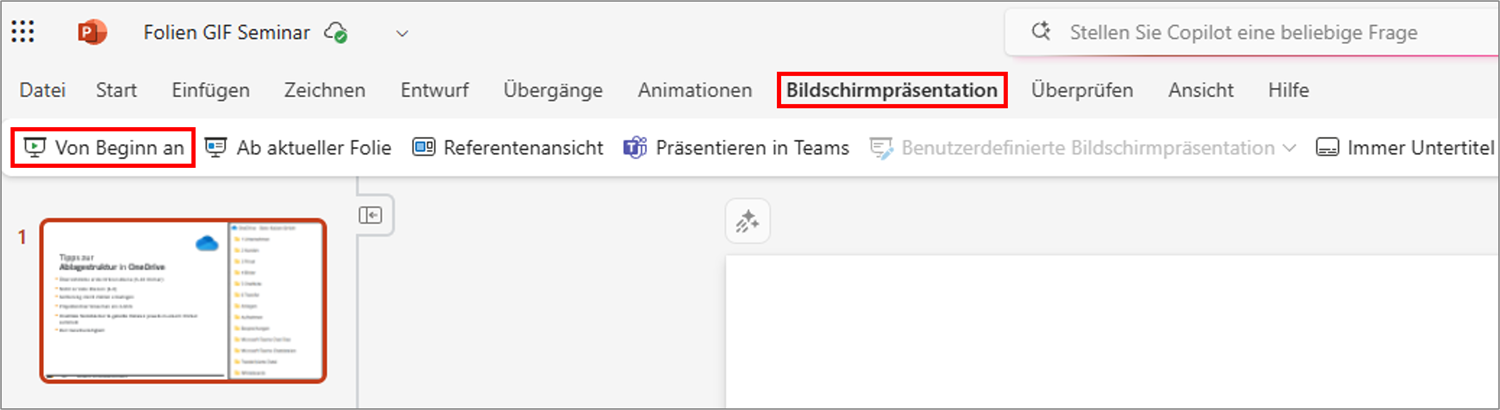Click the Copilot search input field
This screenshot has width=1500, height=410.
click(1252, 32)
